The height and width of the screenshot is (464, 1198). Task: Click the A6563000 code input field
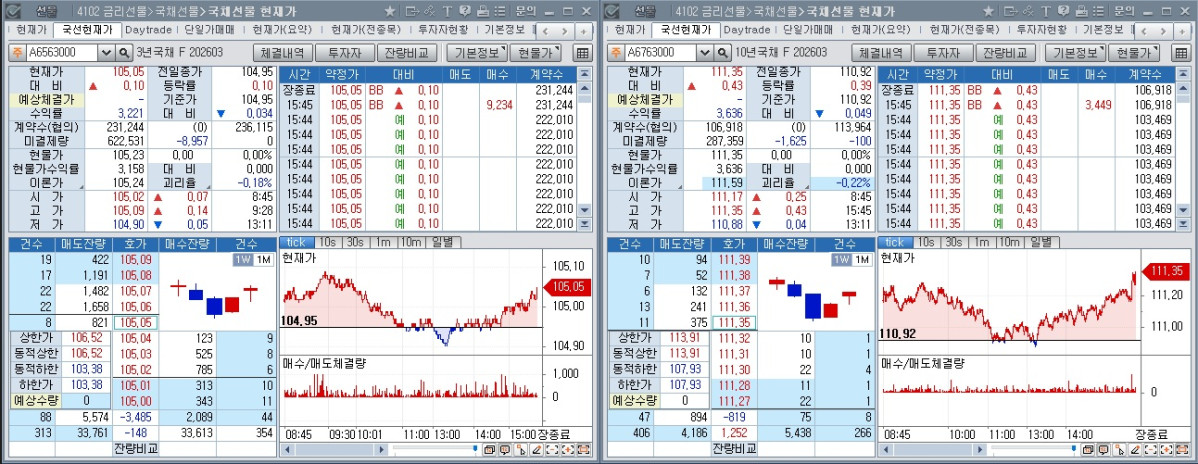coord(62,53)
